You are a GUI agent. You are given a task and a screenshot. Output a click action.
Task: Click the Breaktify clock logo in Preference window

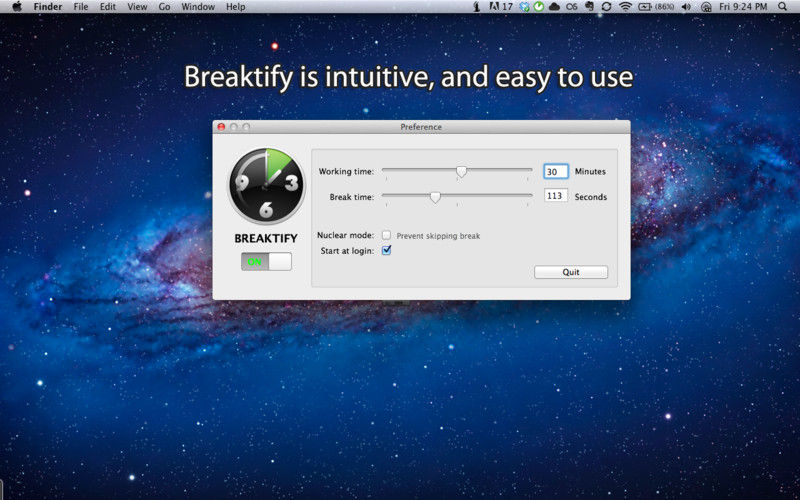coord(266,185)
